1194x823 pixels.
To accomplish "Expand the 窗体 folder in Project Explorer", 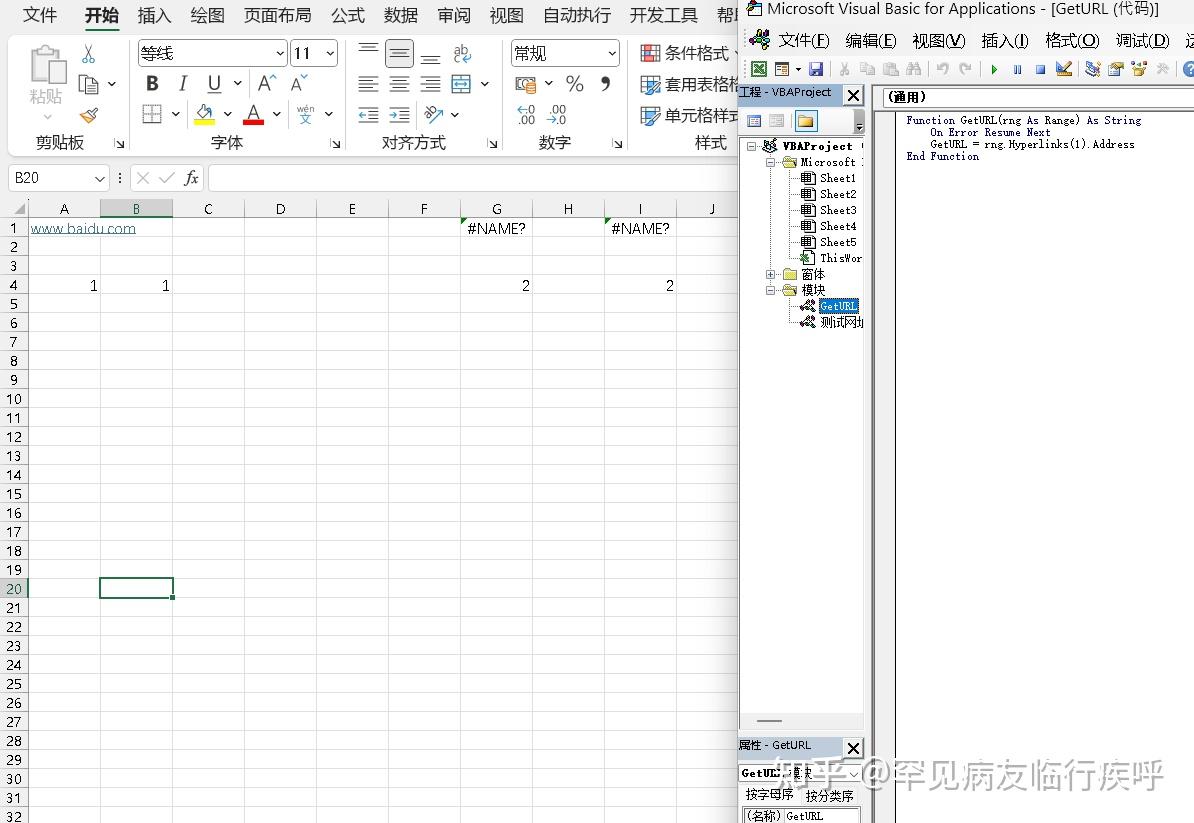I will (771, 274).
